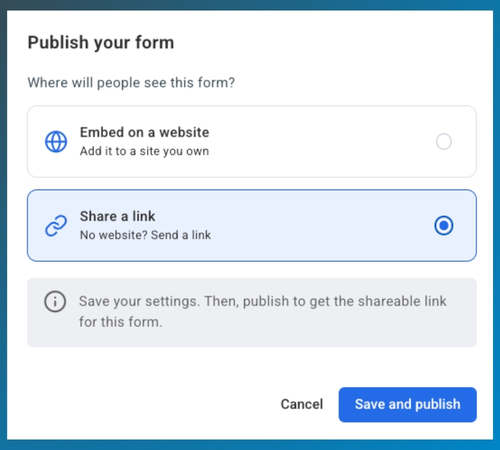Click "Where will people see this form?" text
500x450 pixels.
(131, 83)
